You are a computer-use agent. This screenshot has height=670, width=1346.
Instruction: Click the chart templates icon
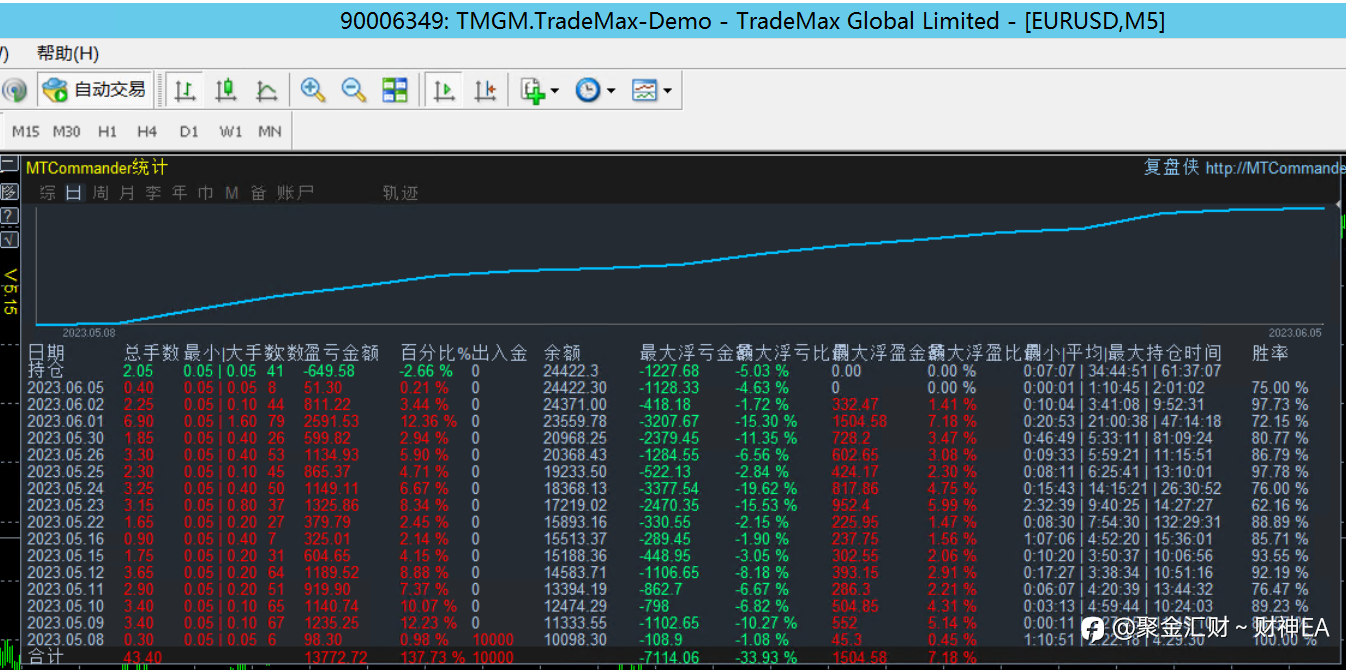click(644, 91)
